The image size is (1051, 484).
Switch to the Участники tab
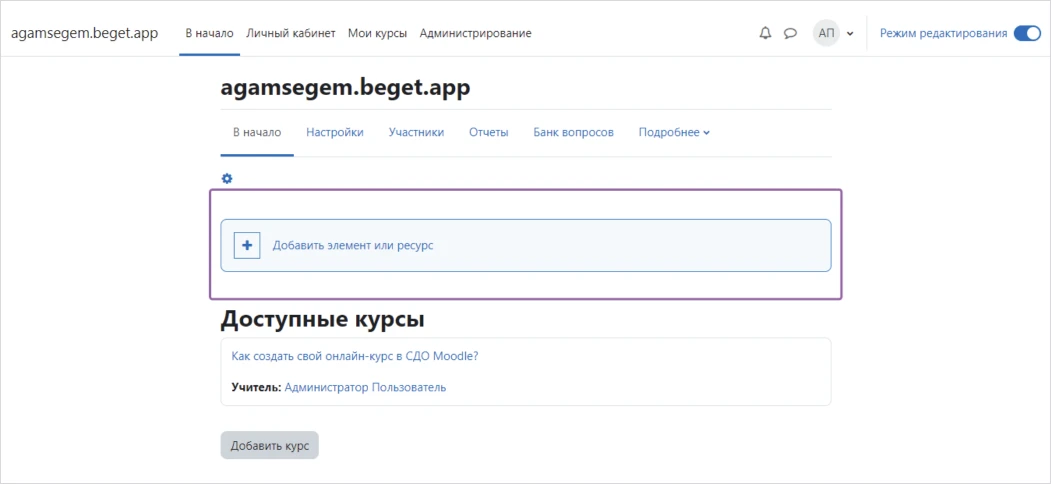416,133
